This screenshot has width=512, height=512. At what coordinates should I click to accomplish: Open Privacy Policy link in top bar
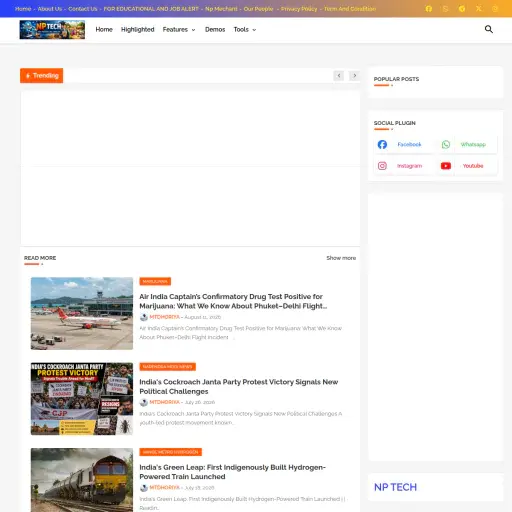click(299, 9)
